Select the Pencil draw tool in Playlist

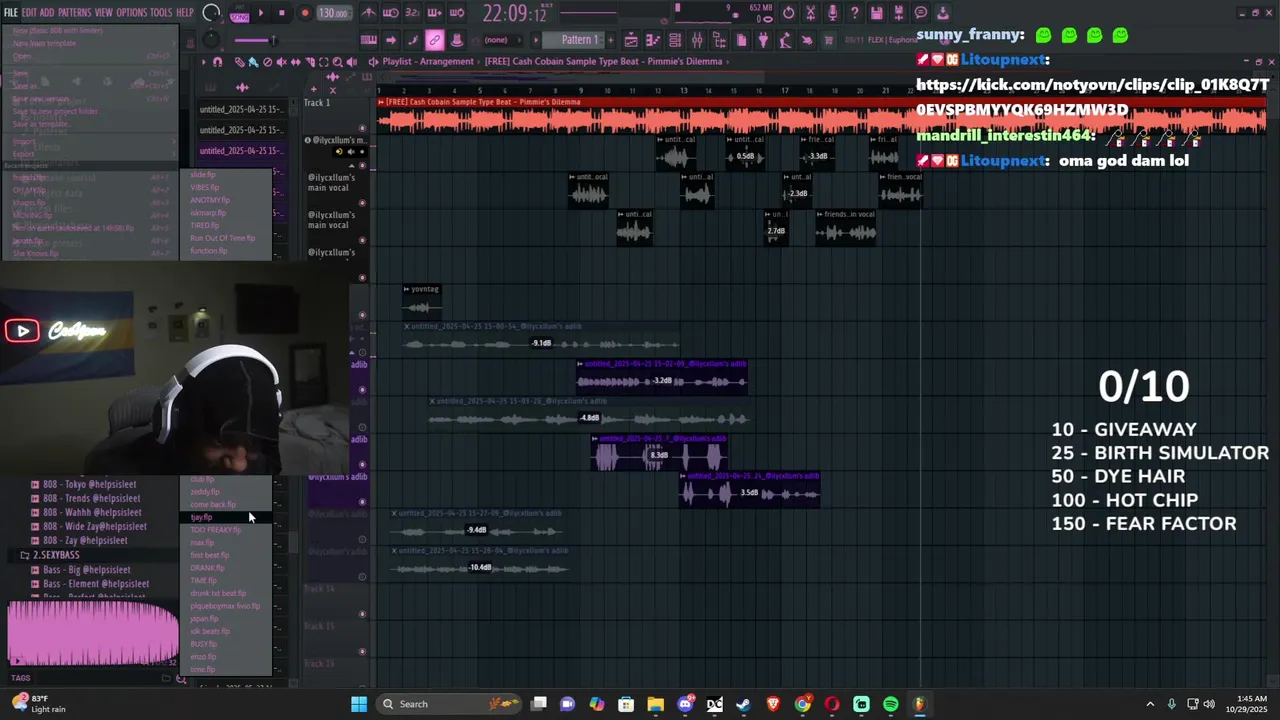[239, 61]
